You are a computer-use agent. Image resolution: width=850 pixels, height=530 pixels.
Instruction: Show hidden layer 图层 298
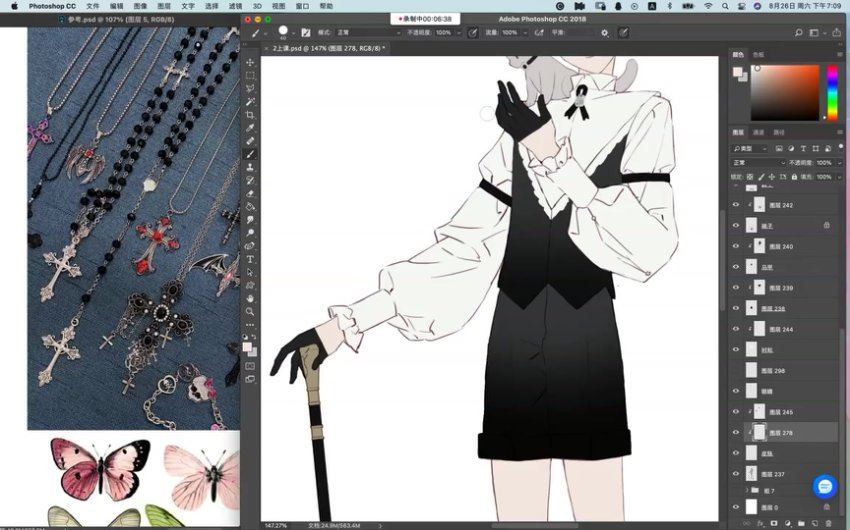pyautogui.click(x=736, y=370)
